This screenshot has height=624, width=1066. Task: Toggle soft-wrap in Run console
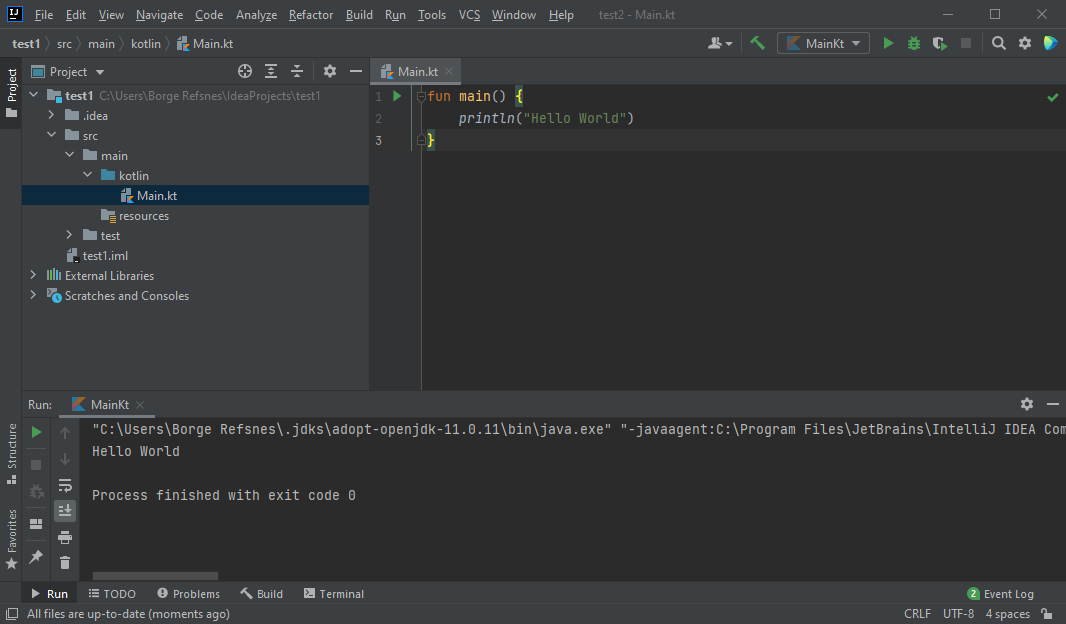pyautogui.click(x=65, y=485)
